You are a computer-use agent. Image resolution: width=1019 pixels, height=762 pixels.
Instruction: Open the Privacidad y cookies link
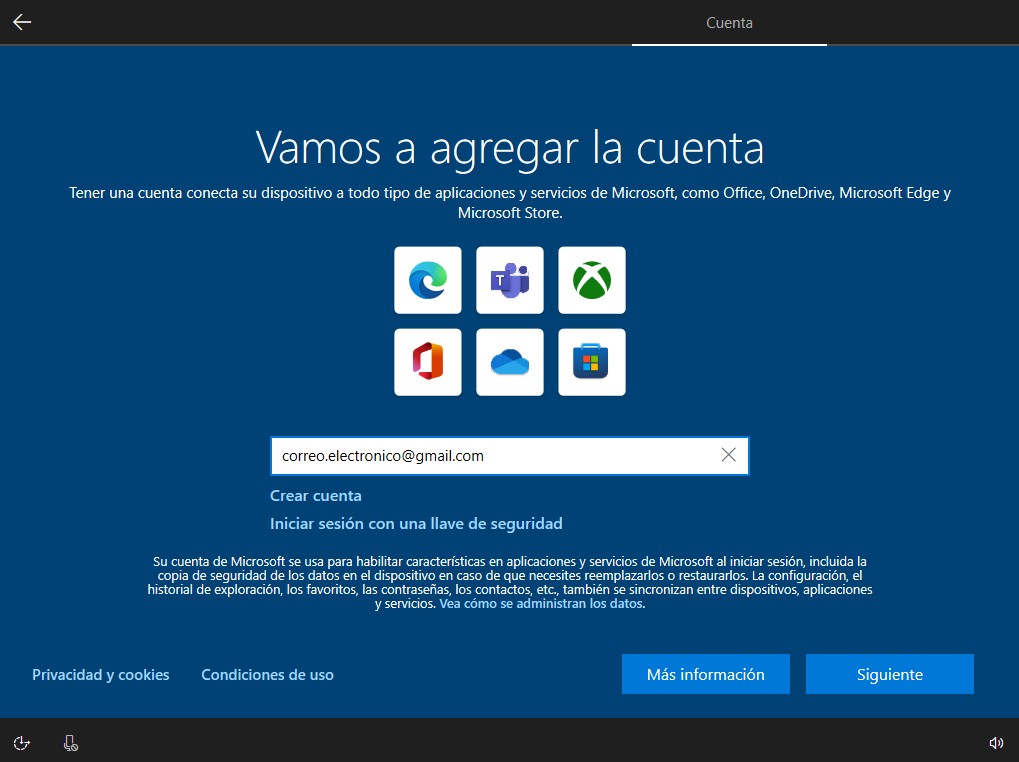pyautogui.click(x=101, y=674)
